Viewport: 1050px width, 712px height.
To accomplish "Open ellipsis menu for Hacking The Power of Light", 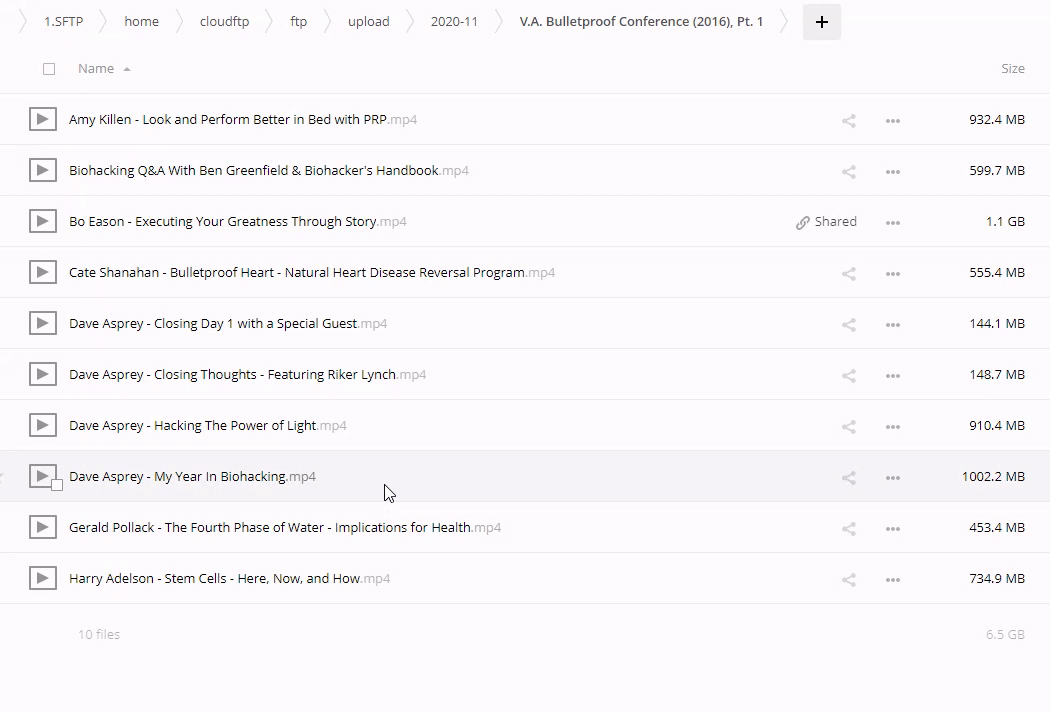I will click(892, 427).
